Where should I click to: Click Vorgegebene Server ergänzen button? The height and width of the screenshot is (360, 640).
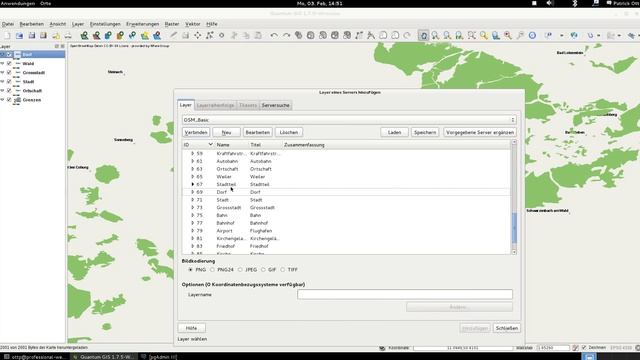[480, 132]
